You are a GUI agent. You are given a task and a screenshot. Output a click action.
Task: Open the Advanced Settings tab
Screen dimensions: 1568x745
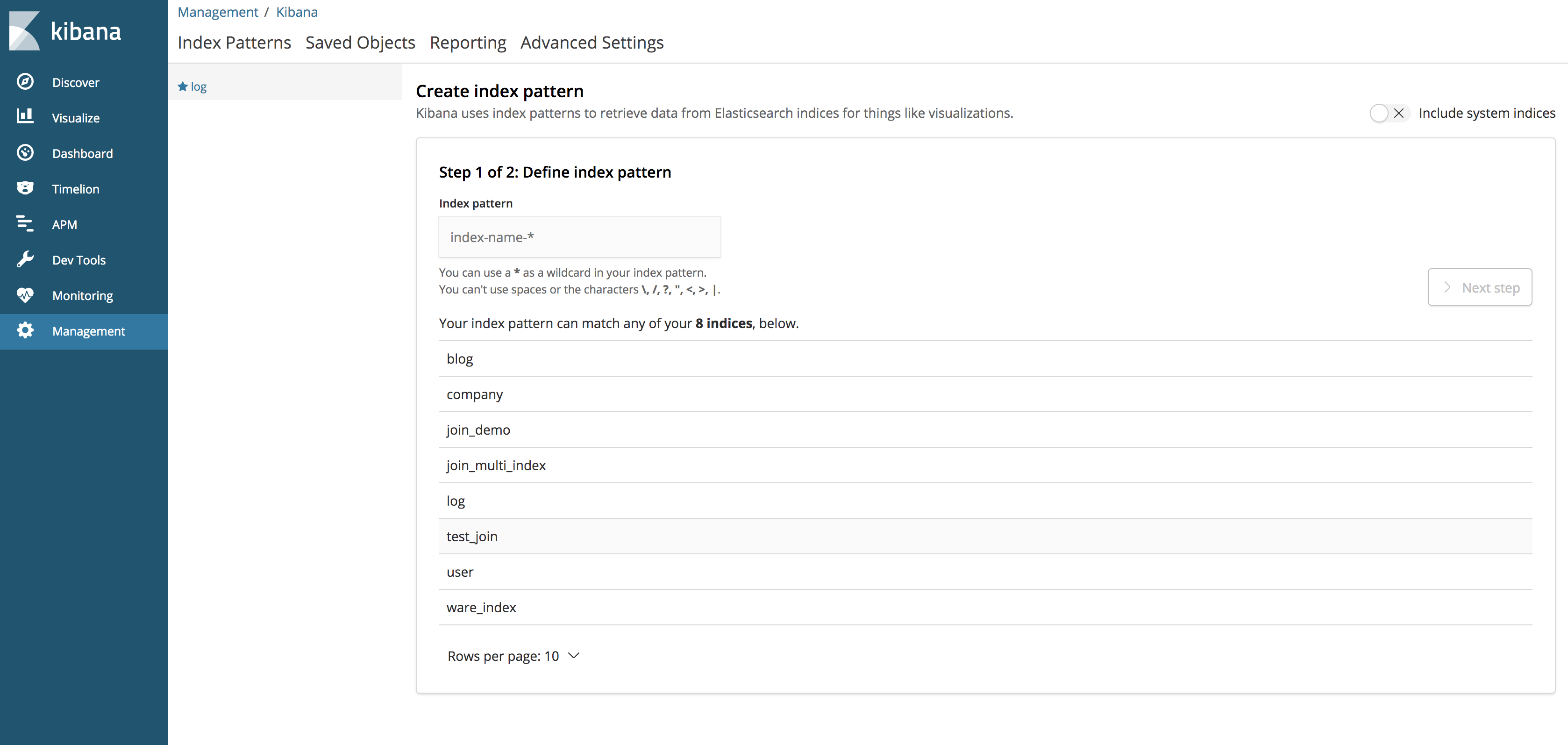click(592, 43)
